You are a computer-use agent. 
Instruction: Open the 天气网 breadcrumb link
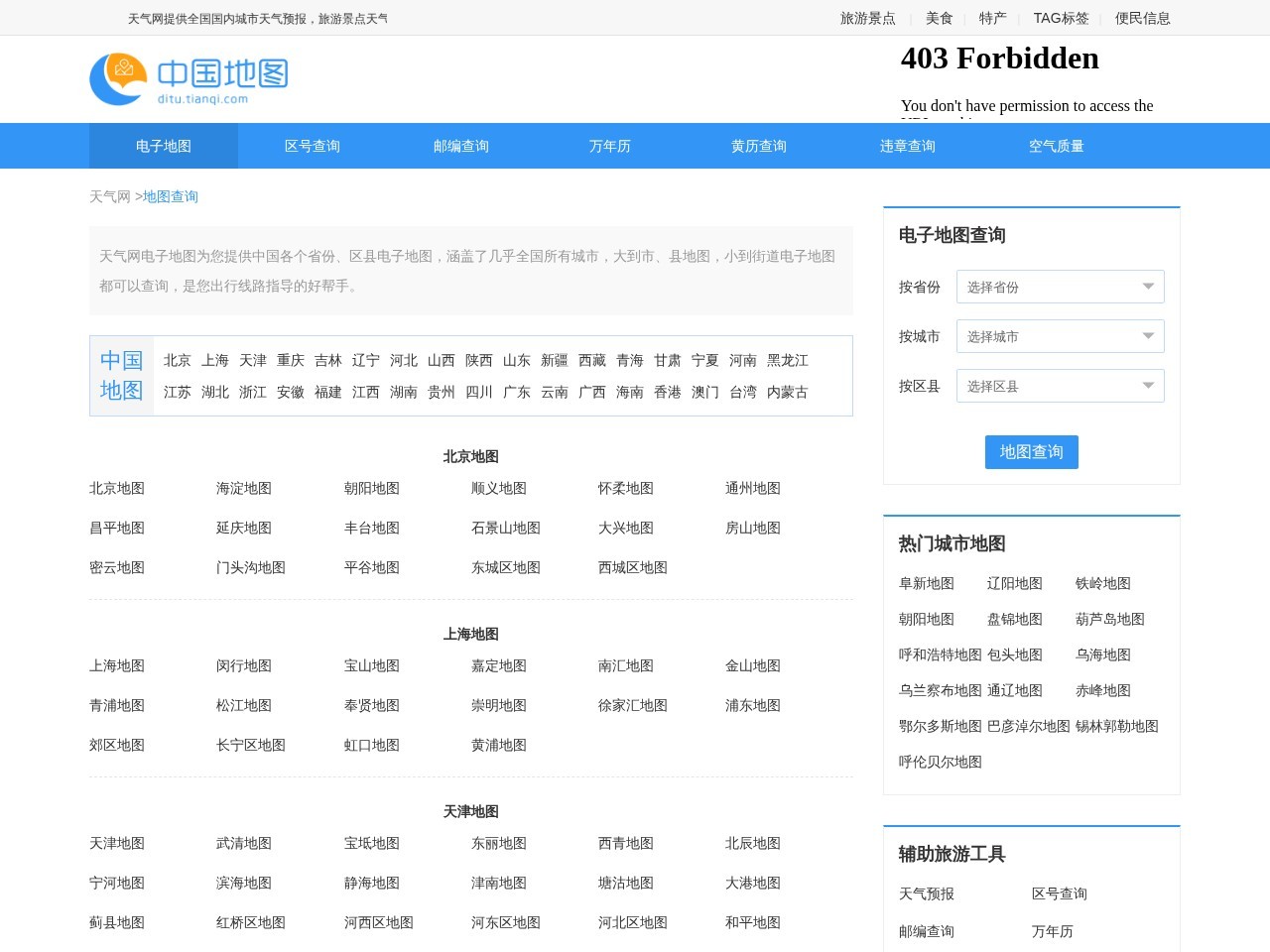coord(111,196)
